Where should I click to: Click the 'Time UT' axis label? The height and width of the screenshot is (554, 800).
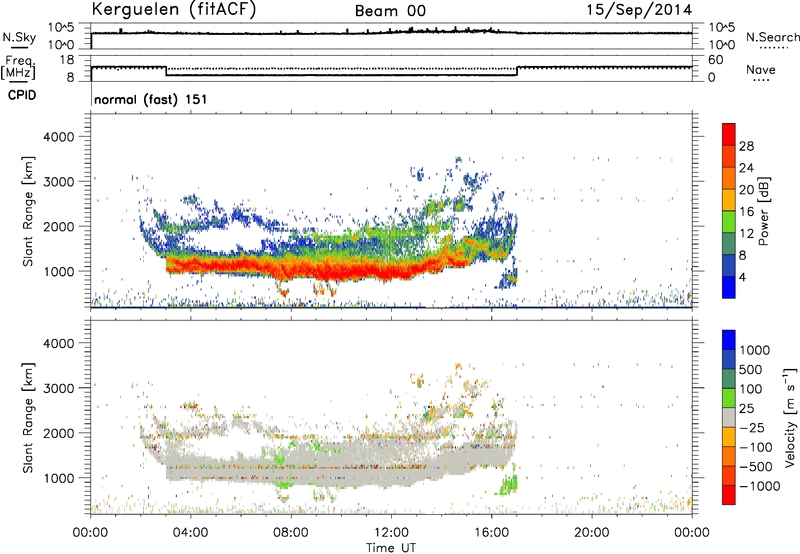[391, 548]
